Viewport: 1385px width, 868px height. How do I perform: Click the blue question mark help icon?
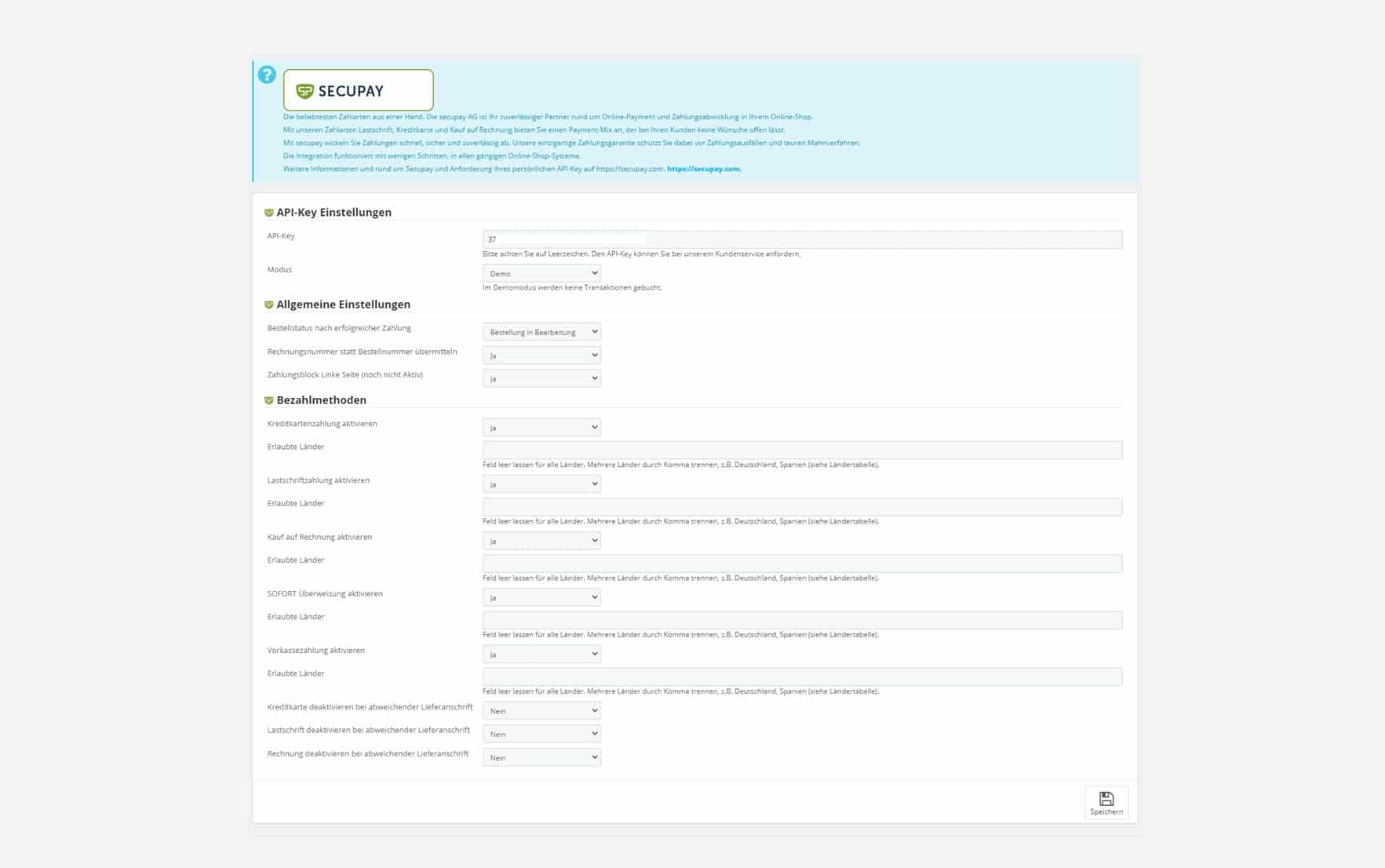pyautogui.click(x=268, y=75)
